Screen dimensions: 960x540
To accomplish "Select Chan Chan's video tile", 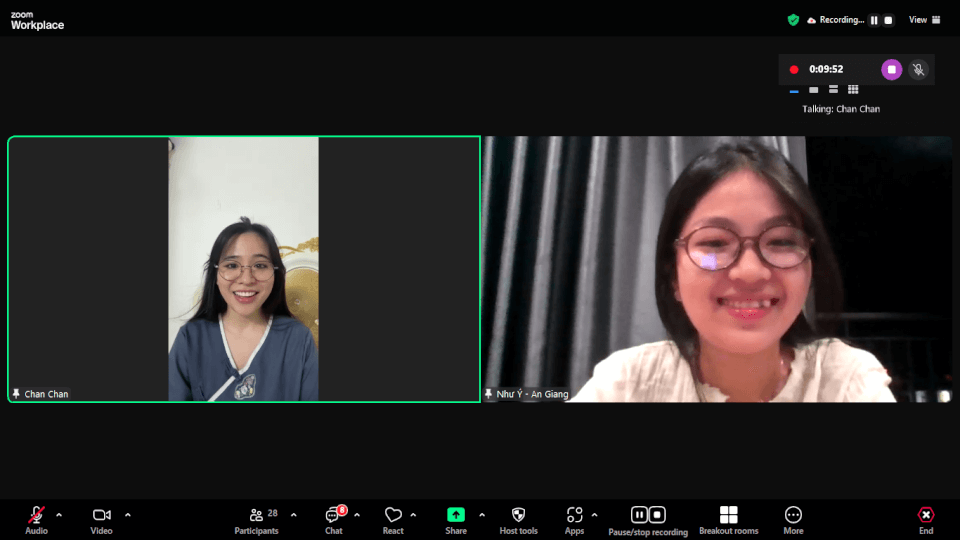I will tap(244, 269).
